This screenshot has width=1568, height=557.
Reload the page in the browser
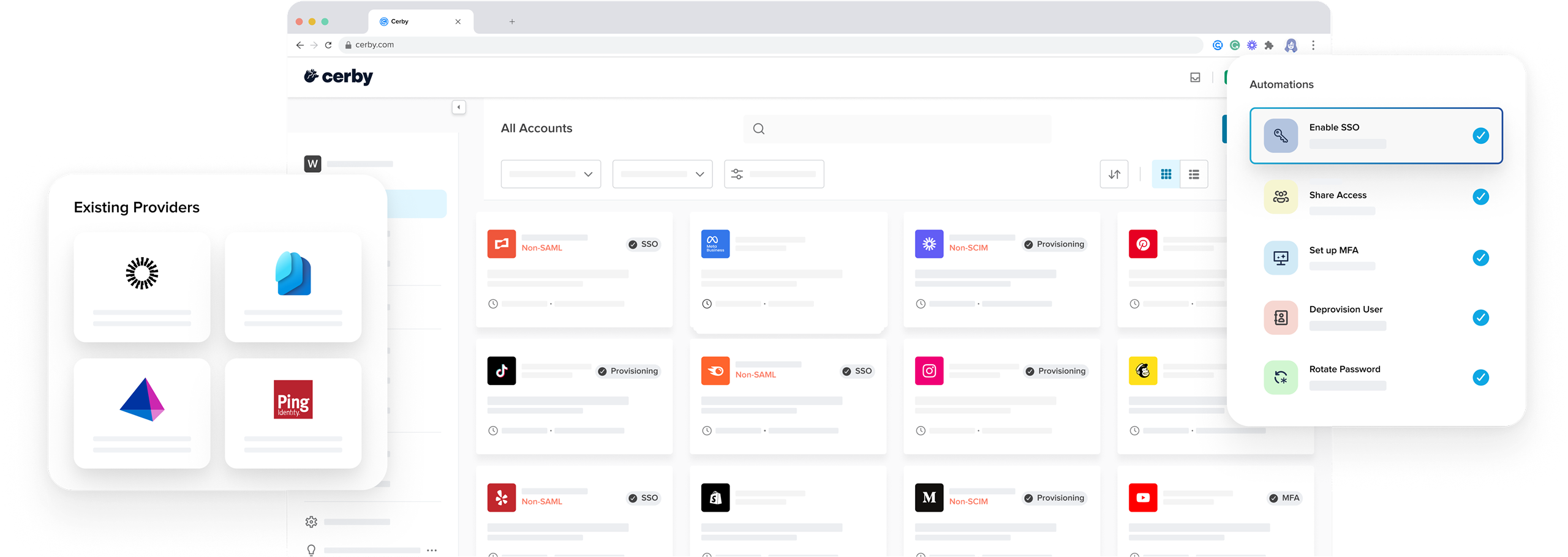[328, 45]
